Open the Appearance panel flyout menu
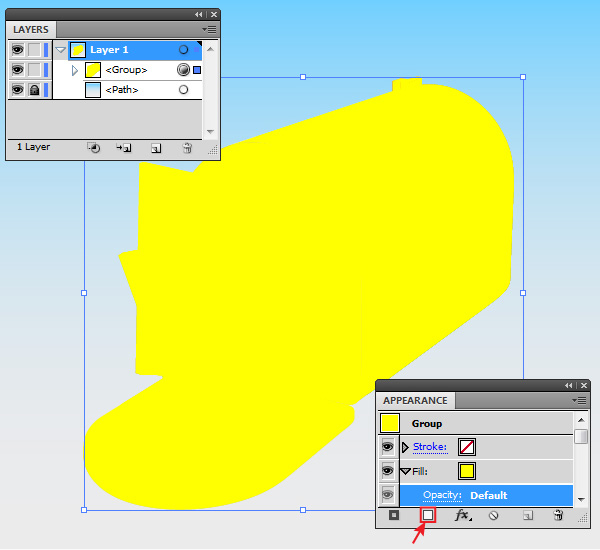600x550 pixels. [580, 400]
